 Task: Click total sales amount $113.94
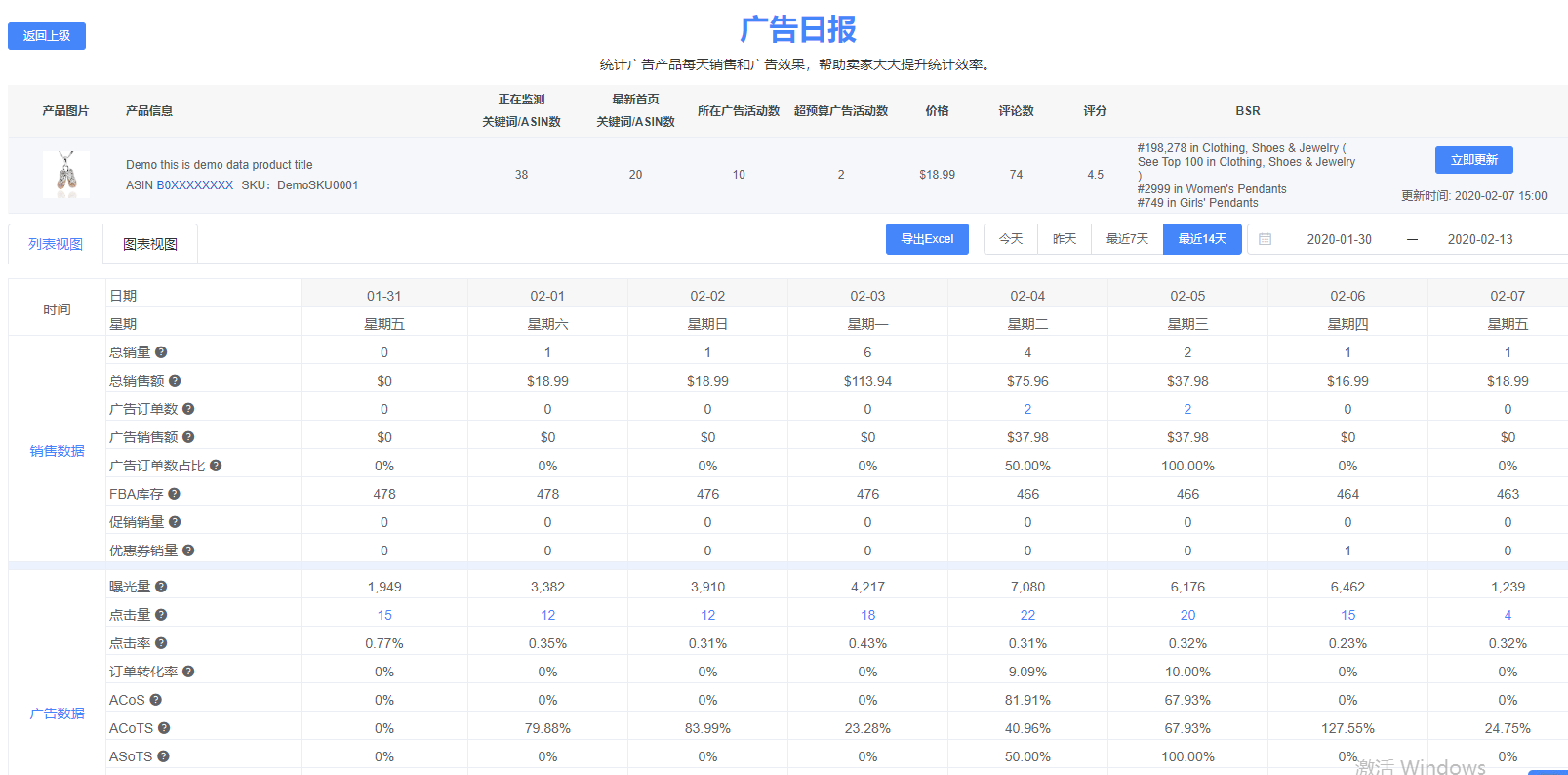click(x=867, y=381)
